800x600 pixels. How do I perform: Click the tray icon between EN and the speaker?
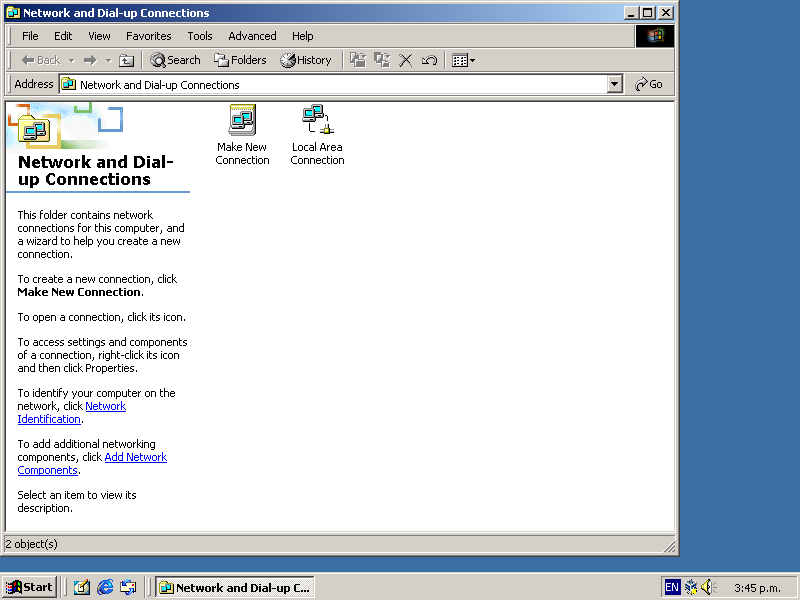[691, 587]
